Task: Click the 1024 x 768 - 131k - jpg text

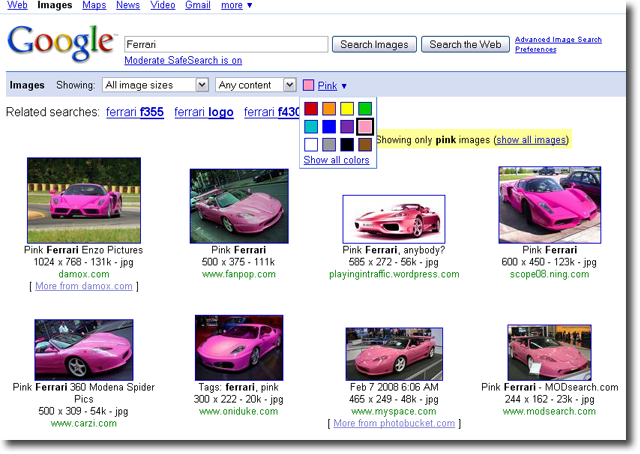Action: 84,262
